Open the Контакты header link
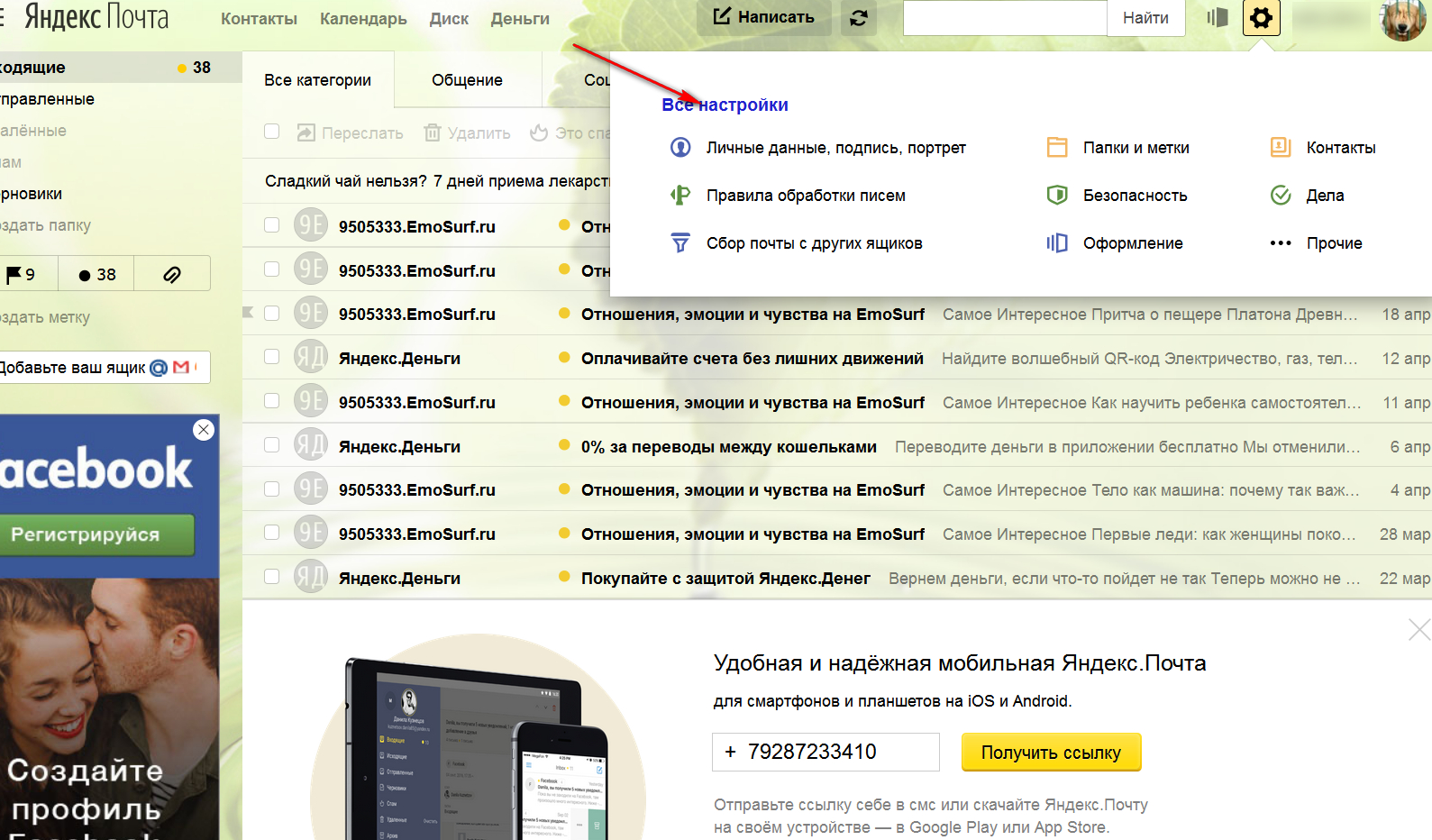This screenshot has height=840, width=1432. [x=259, y=19]
